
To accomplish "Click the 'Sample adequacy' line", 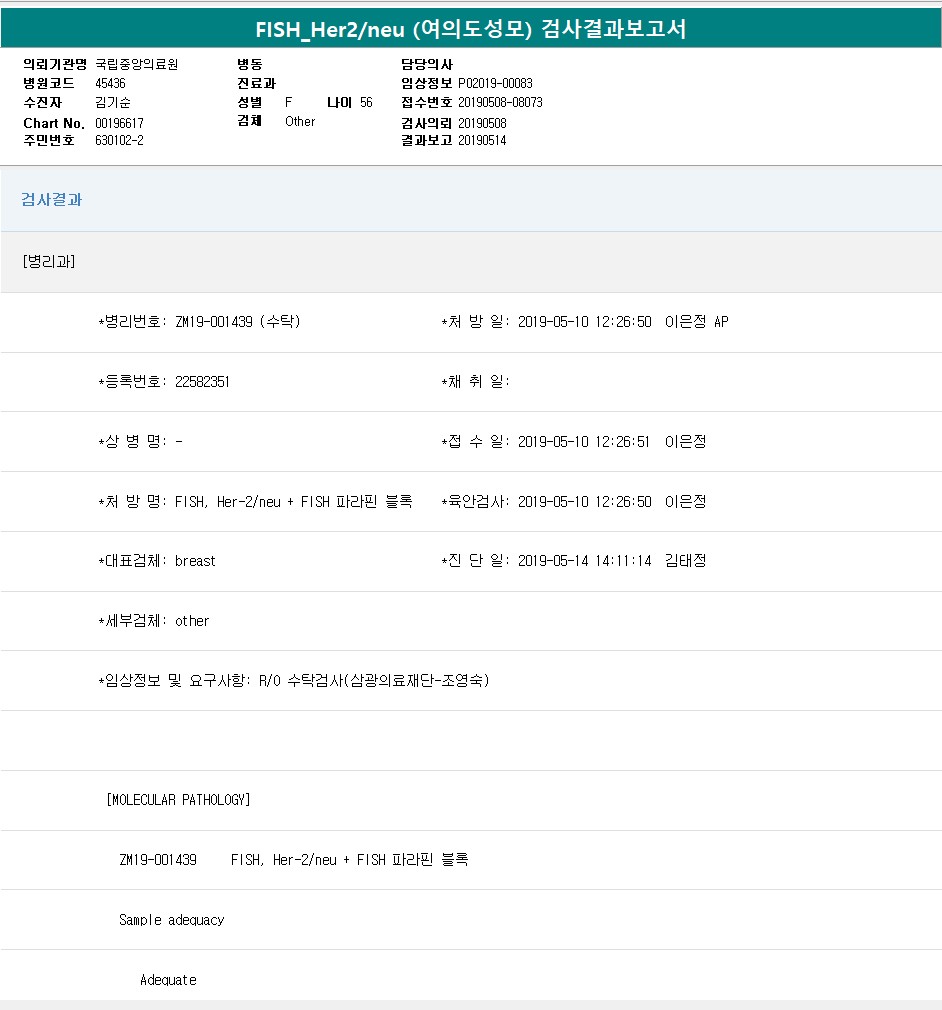I will click(171, 920).
